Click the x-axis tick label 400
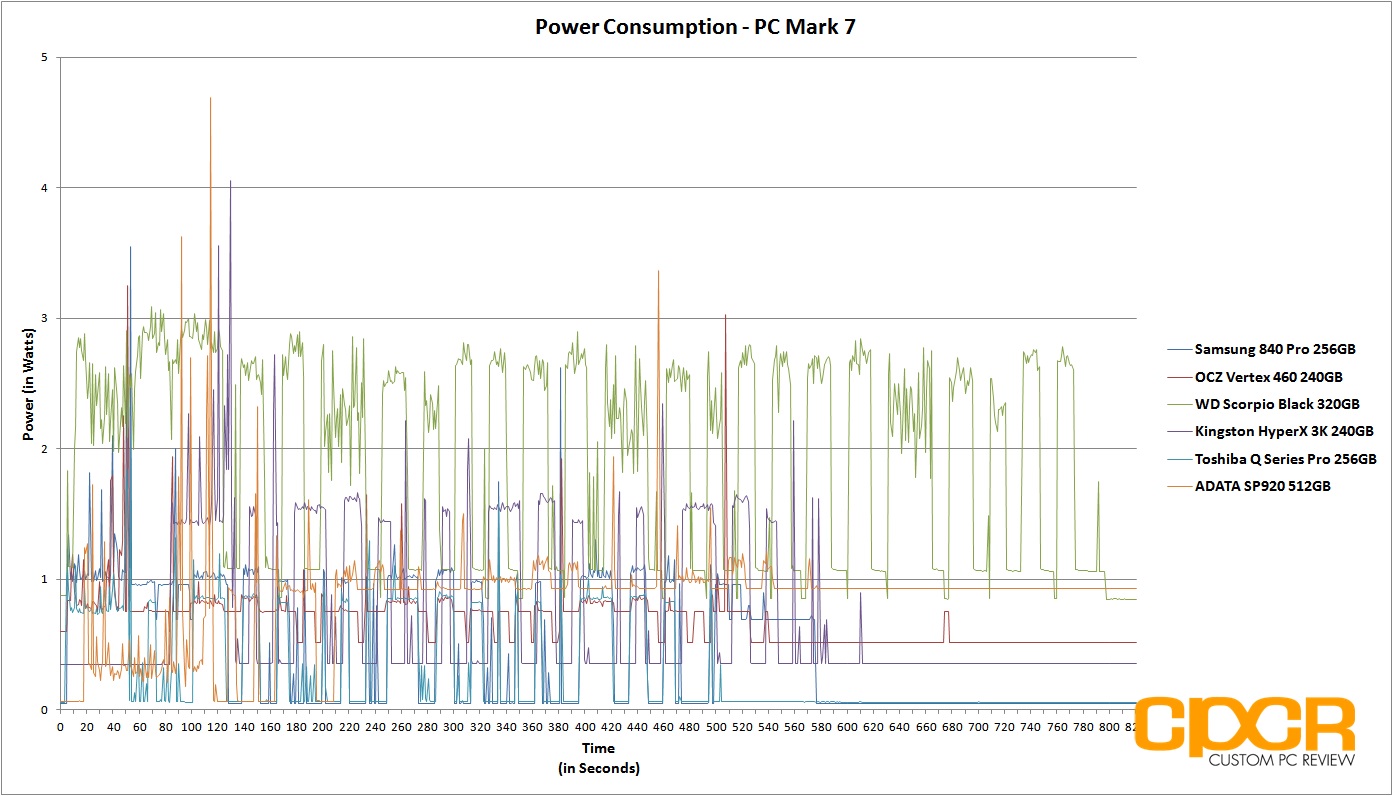 click(585, 726)
